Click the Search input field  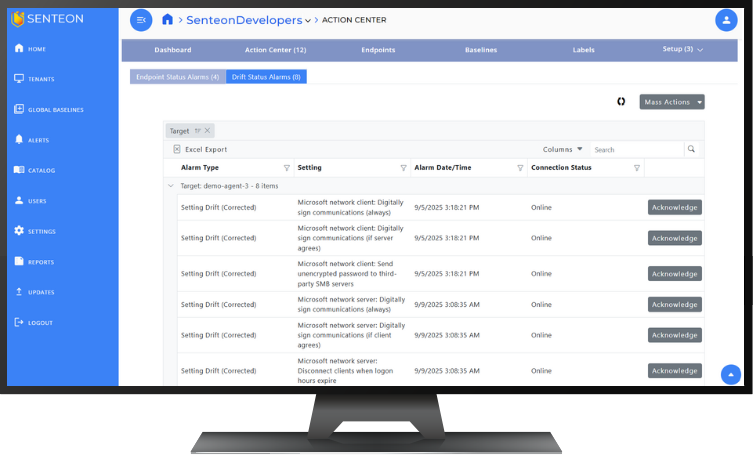coord(636,149)
